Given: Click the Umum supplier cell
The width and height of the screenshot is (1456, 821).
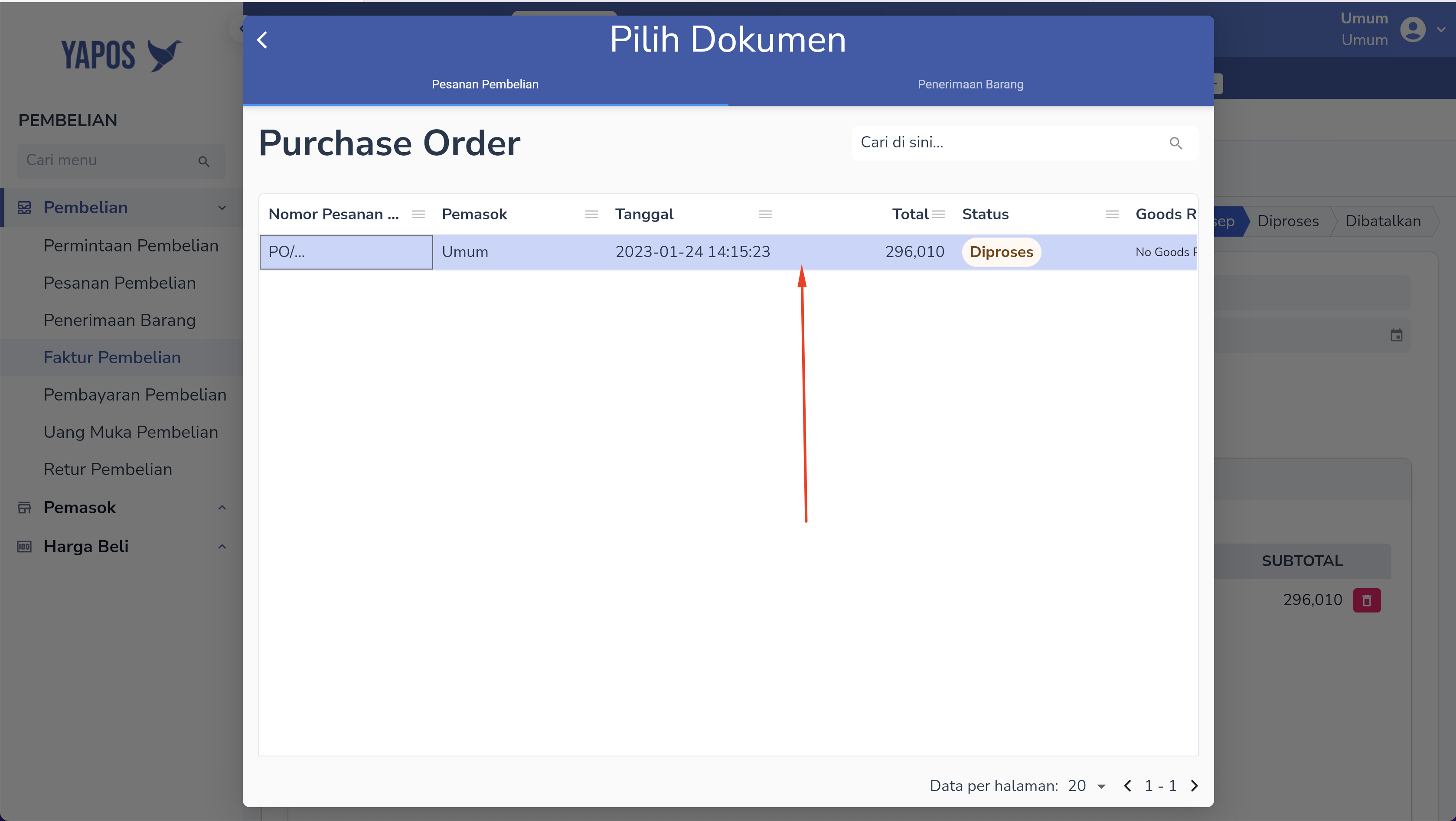Looking at the screenshot, I should [519, 252].
